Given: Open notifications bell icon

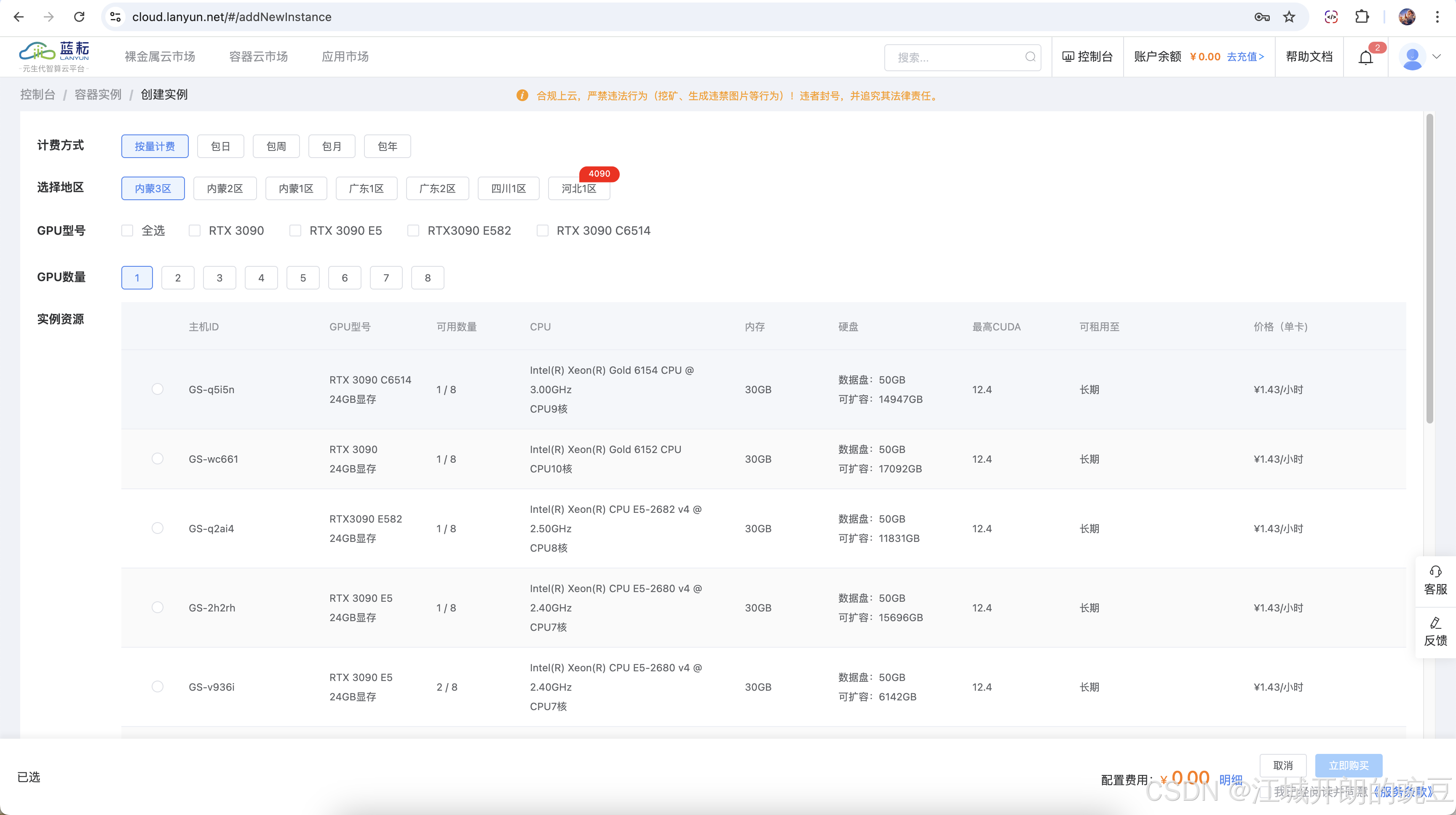Looking at the screenshot, I should 1365,58.
